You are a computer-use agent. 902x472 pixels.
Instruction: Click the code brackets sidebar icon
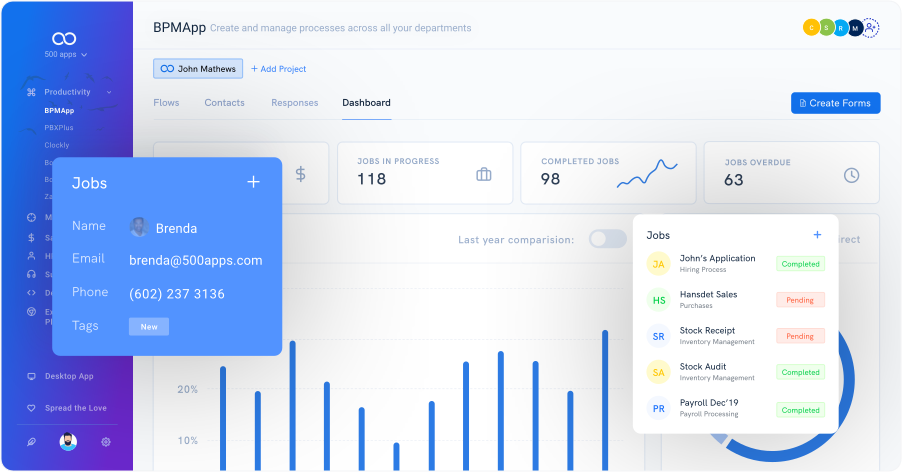click(32, 293)
